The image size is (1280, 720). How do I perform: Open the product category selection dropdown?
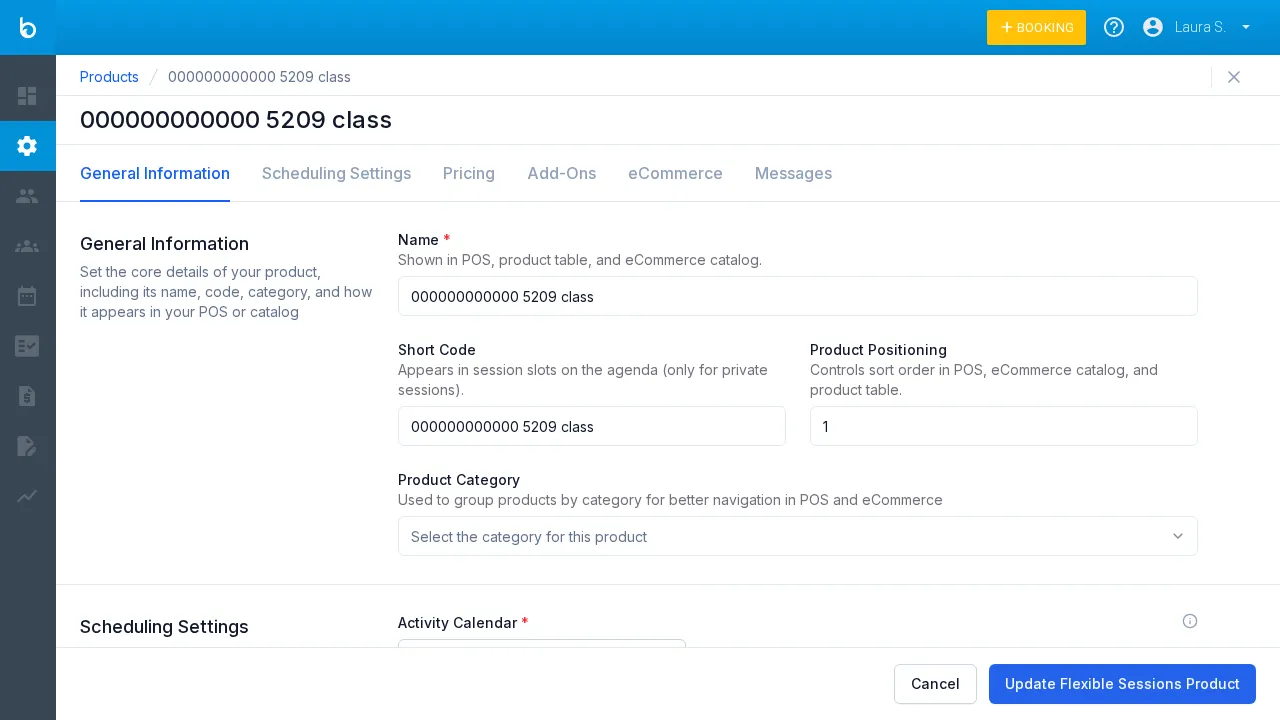tap(798, 536)
